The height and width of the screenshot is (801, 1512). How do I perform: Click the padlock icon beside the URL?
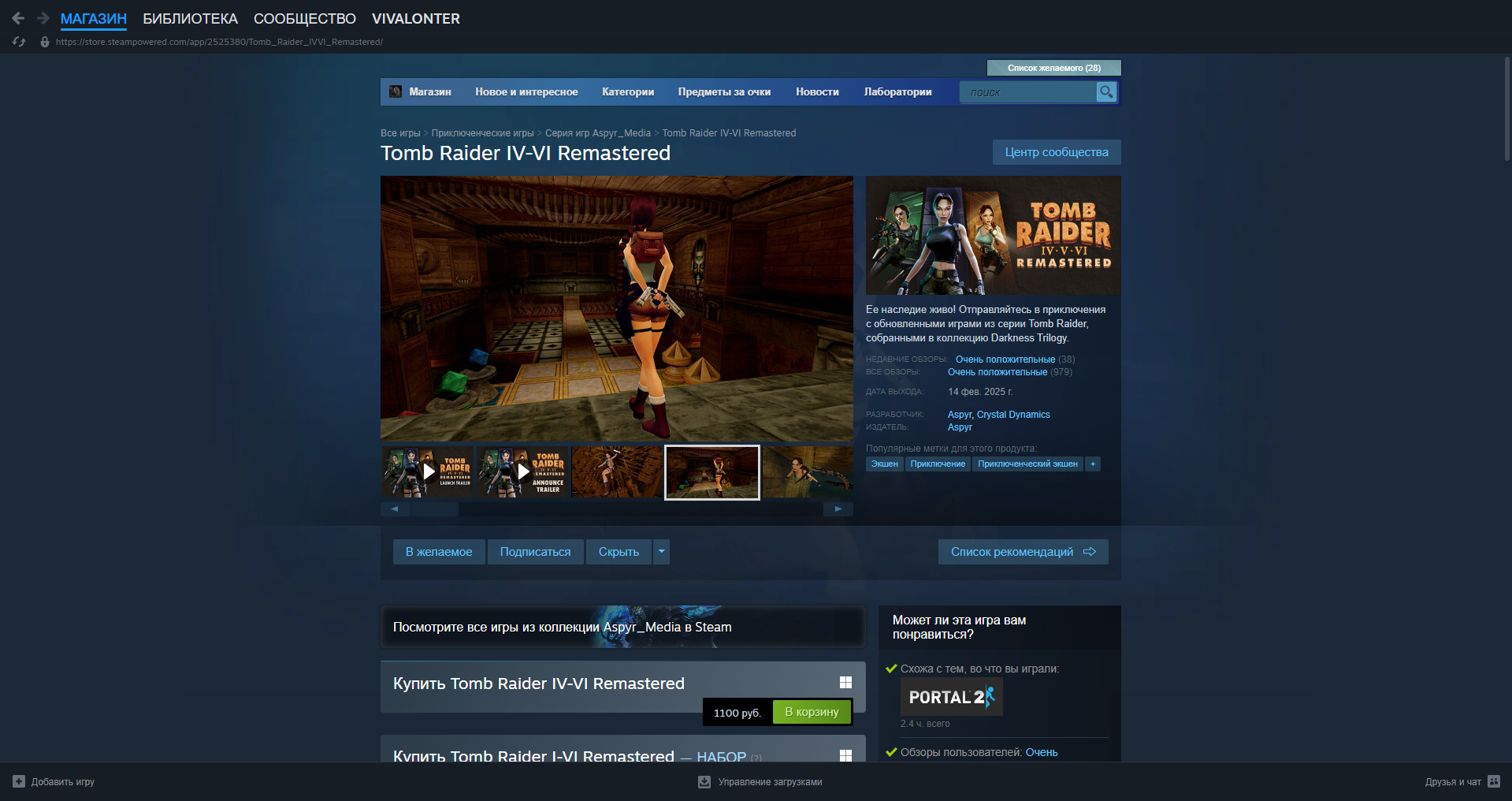point(45,42)
